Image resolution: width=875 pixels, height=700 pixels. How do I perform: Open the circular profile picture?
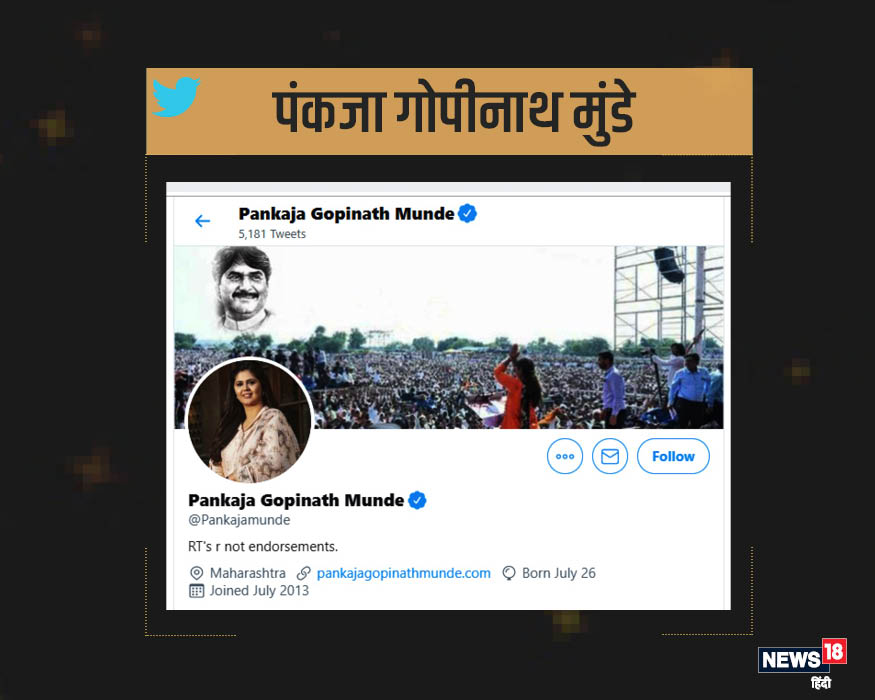249,420
